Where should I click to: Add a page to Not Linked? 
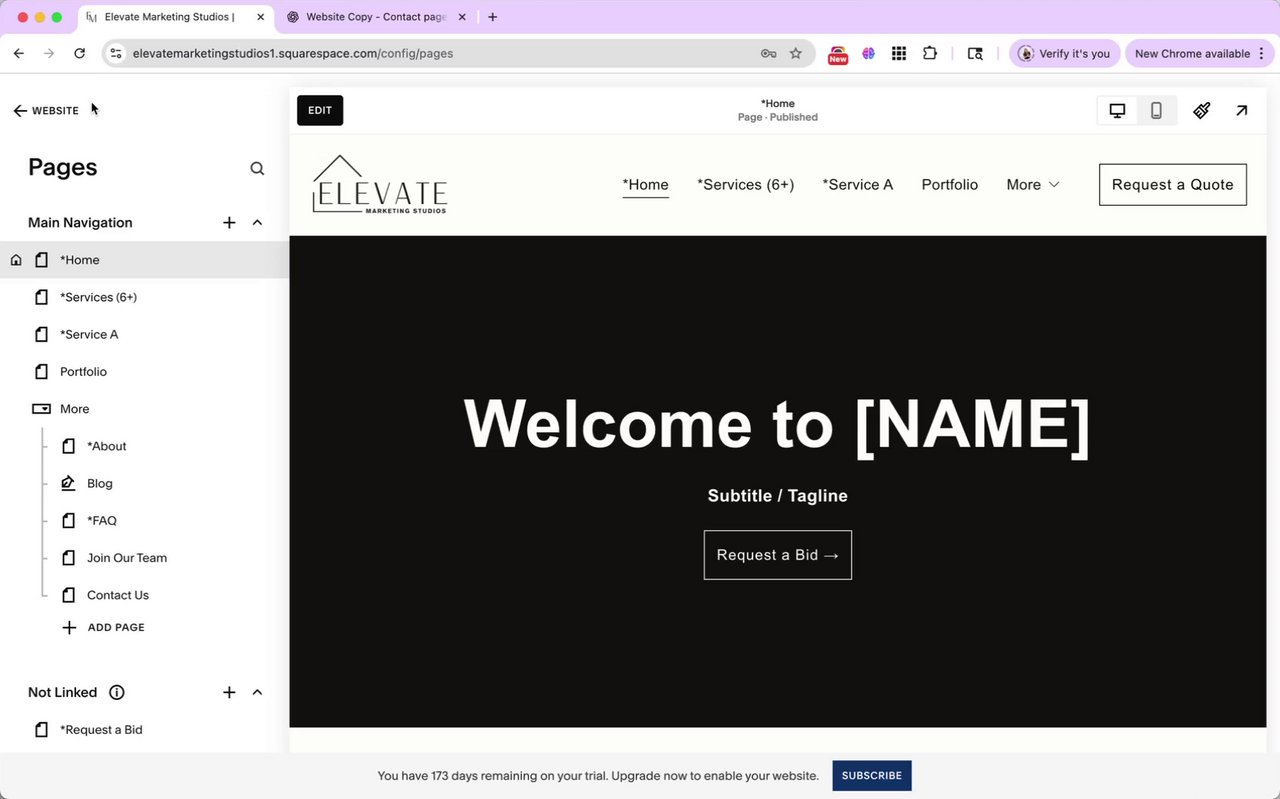coord(229,692)
